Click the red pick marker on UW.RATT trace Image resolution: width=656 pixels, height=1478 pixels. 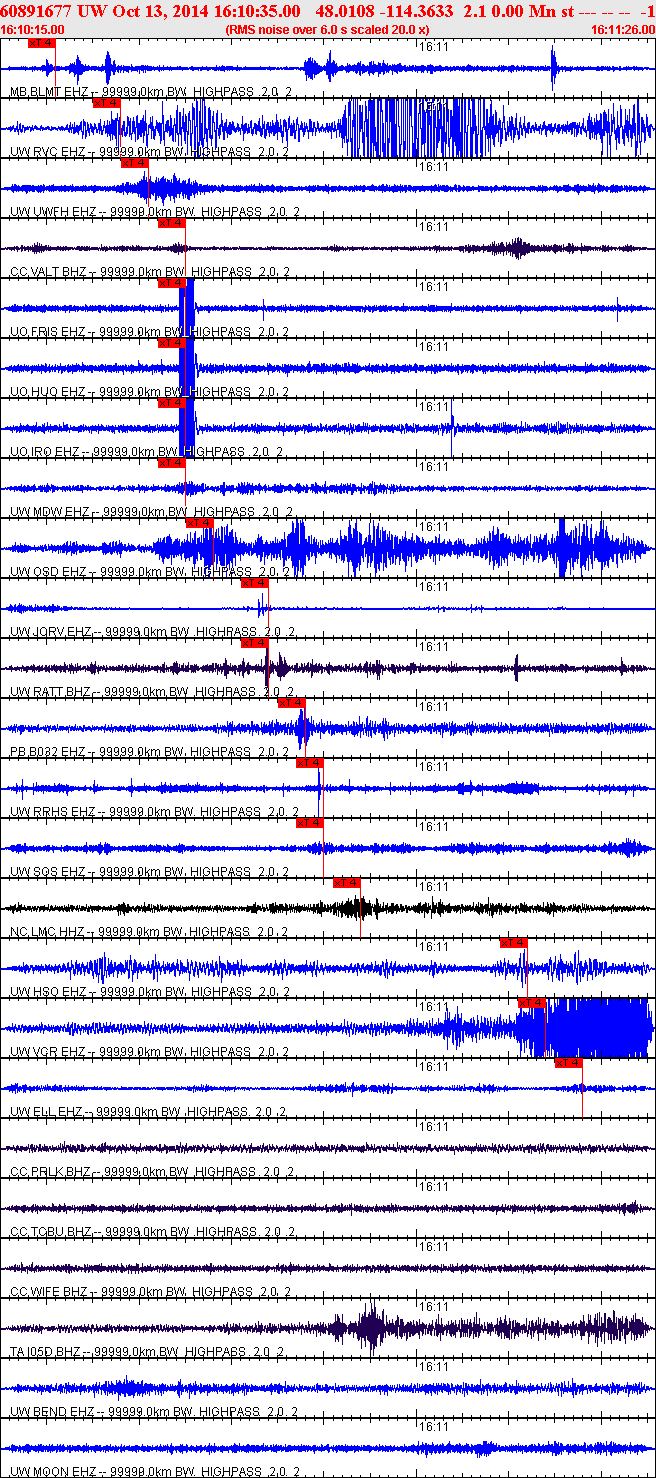coord(254,643)
